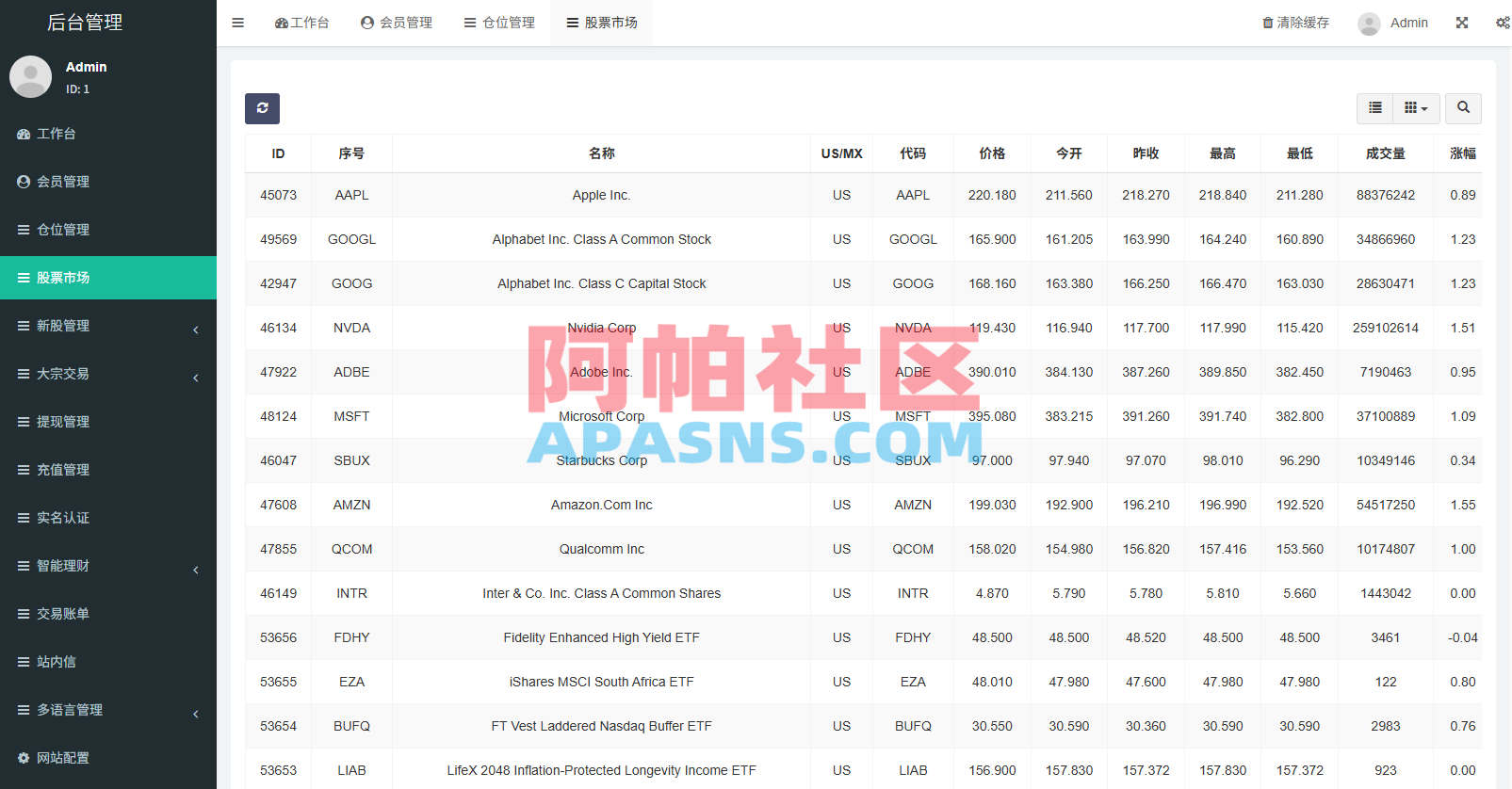The width and height of the screenshot is (1512, 789).
Task: Expand the 智能理财 sidebar chevron
Action: point(196,570)
